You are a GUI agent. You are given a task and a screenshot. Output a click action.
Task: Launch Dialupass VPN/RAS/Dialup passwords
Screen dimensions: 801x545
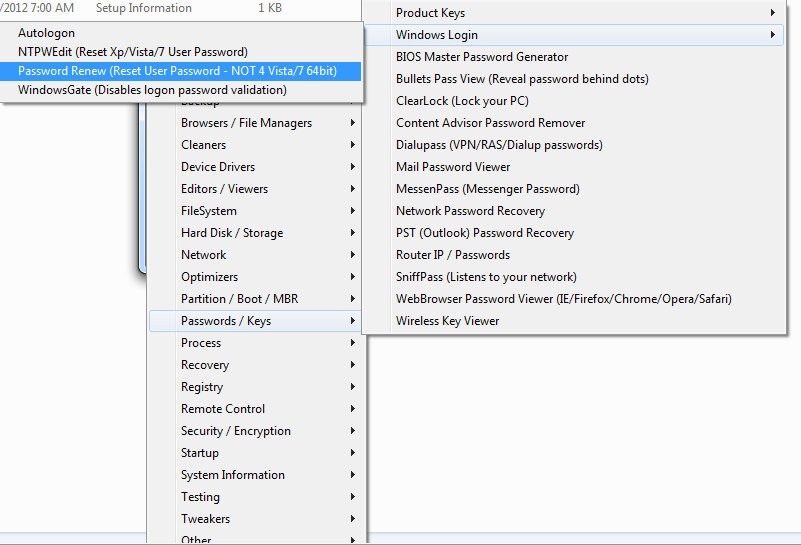pyautogui.click(x=574, y=145)
